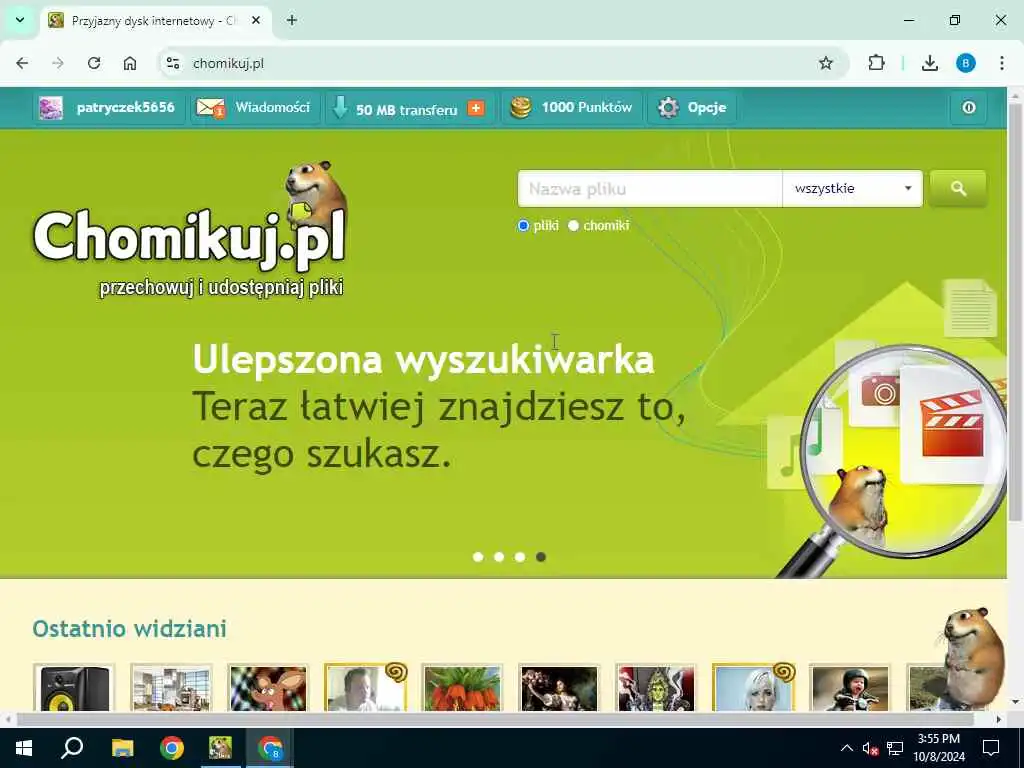Open Chrome extensions puzzle icon
Screen dimensions: 1024x768
(876, 63)
